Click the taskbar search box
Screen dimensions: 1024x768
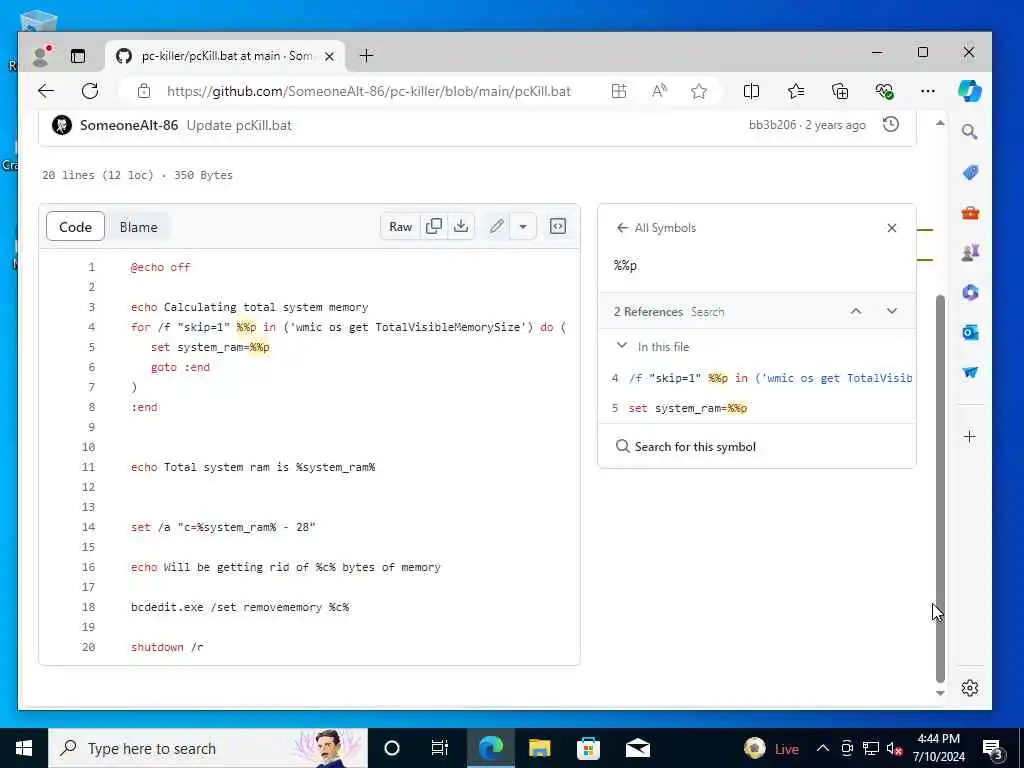tap(208, 748)
